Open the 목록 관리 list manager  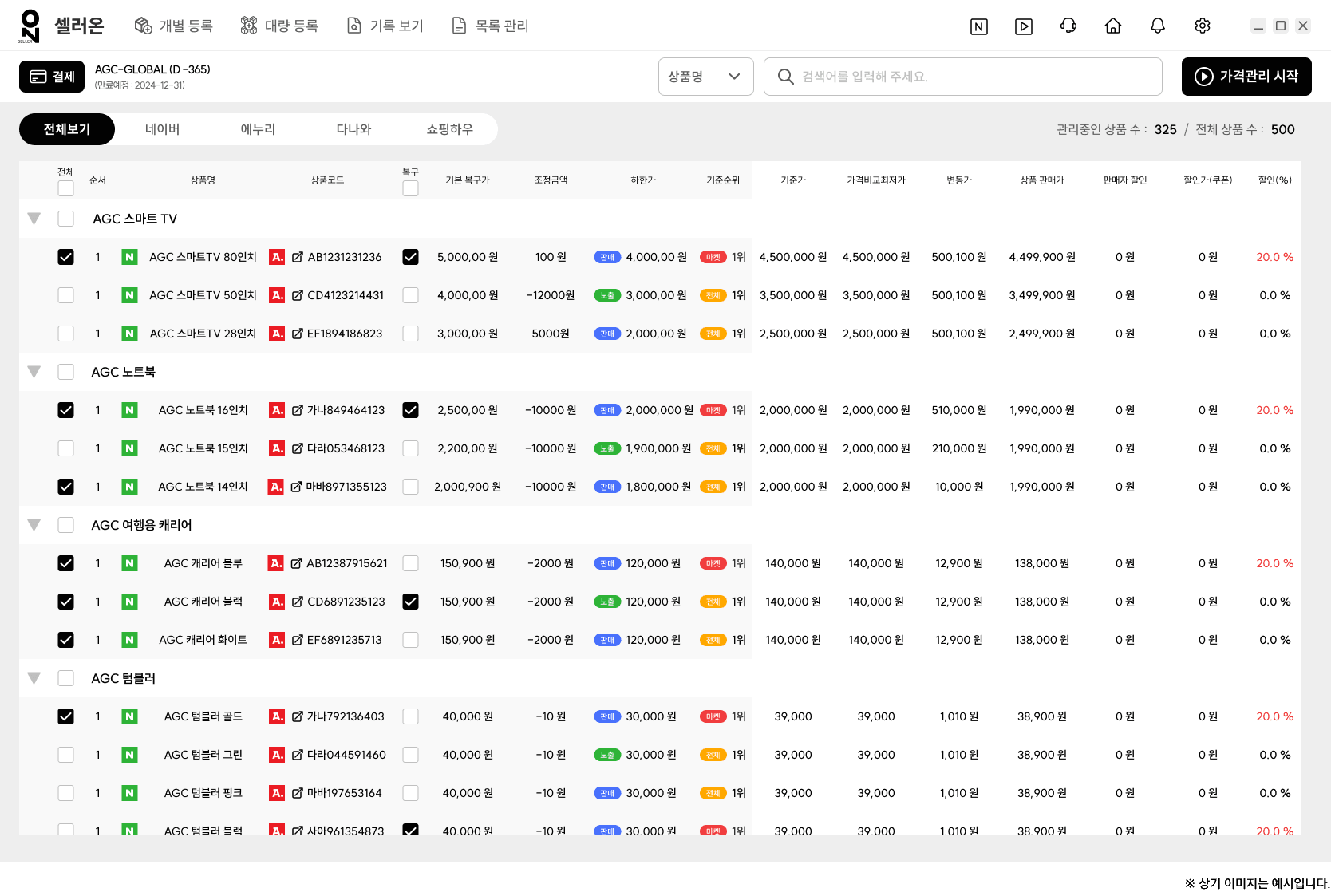(x=489, y=26)
